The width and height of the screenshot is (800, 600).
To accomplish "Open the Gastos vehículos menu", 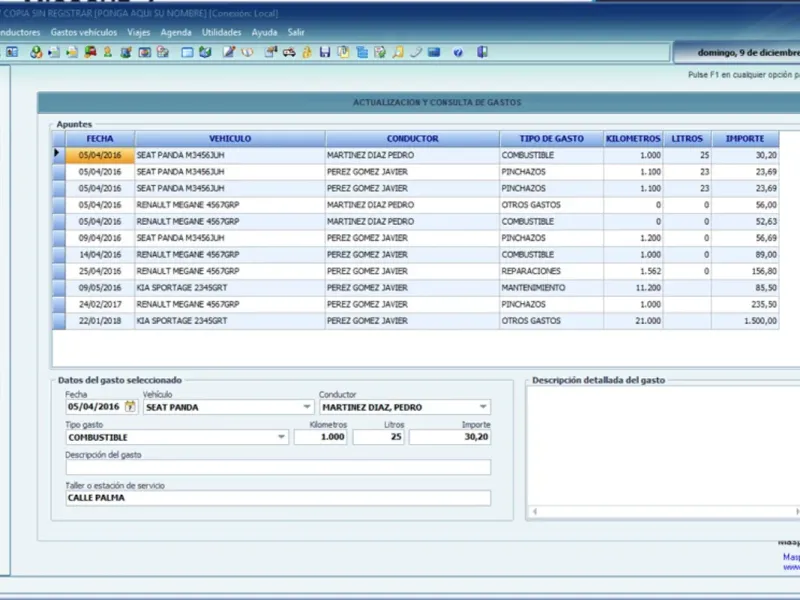I will 83,32.
